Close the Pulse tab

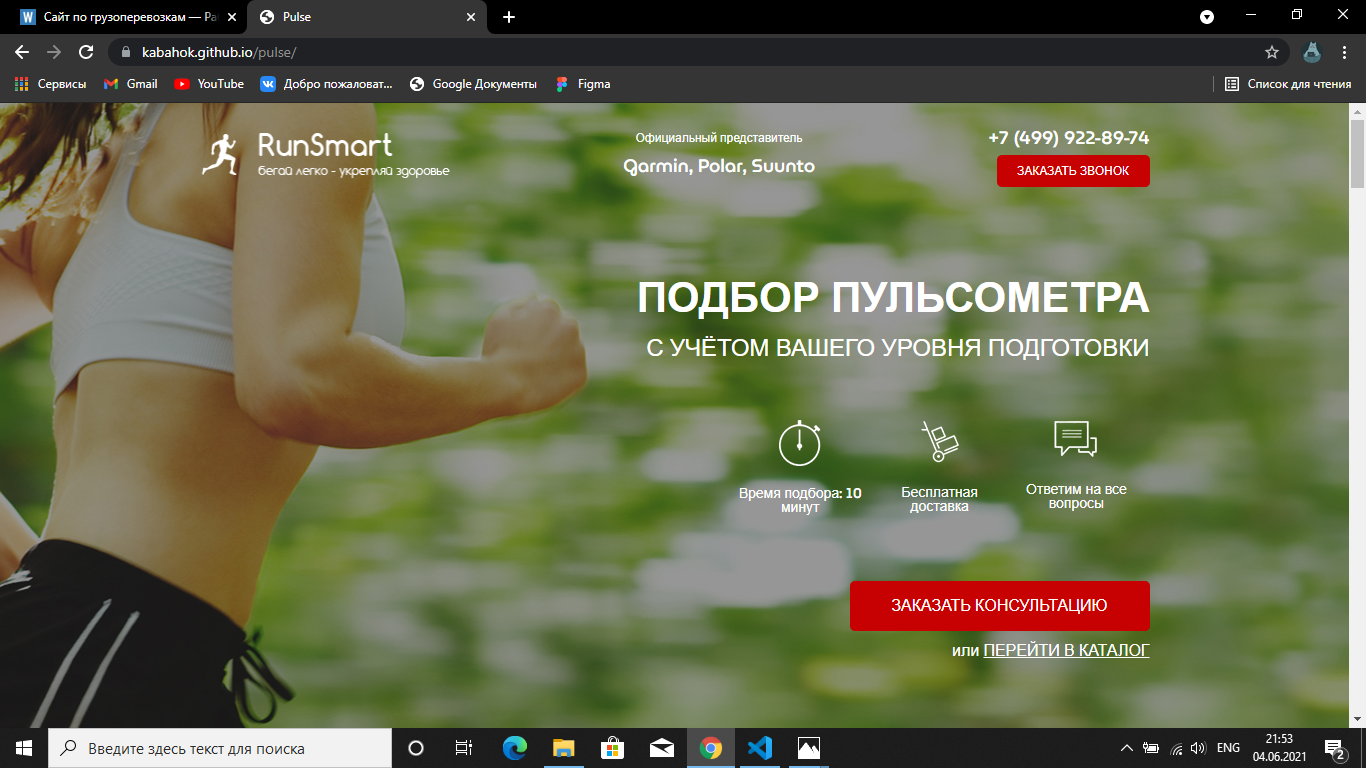coord(472,17)
